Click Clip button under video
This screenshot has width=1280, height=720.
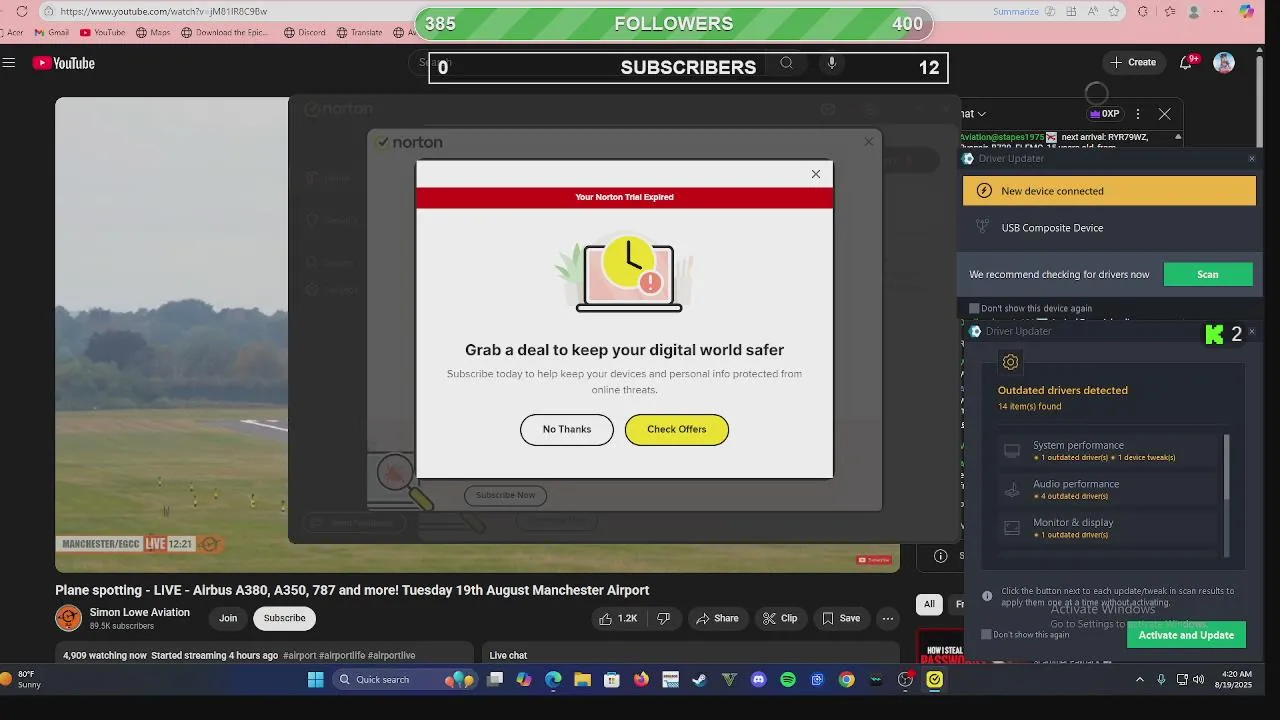(780, 619)
